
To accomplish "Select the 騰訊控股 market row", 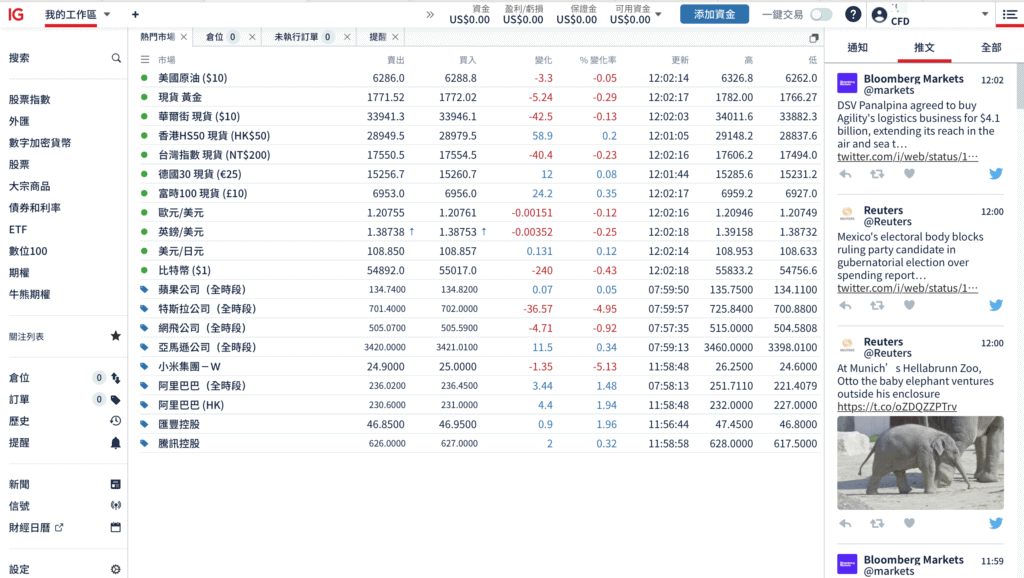I will tap(479, 443).
